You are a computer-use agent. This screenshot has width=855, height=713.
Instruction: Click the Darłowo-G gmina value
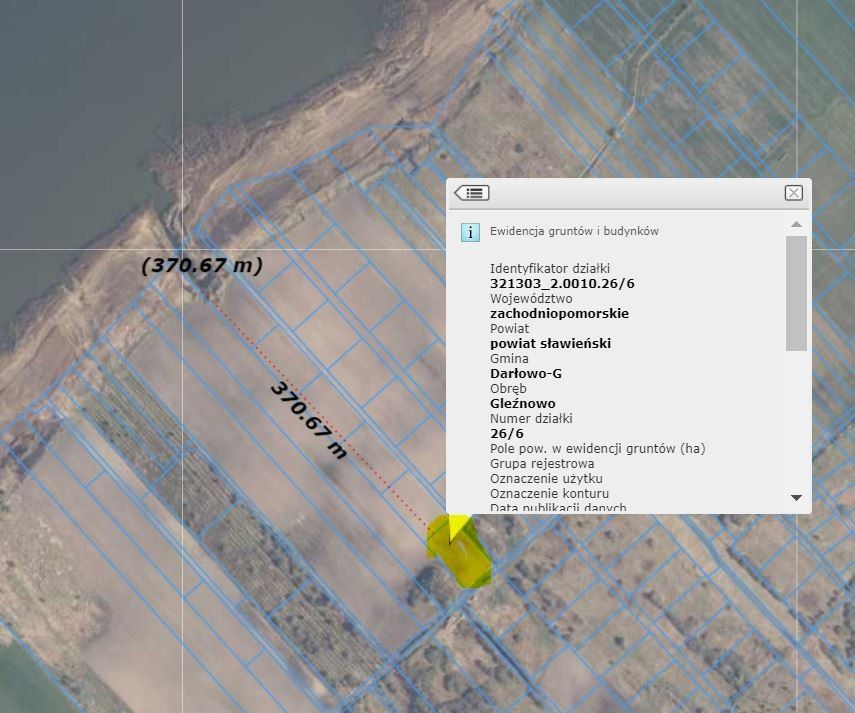(526, 373)
